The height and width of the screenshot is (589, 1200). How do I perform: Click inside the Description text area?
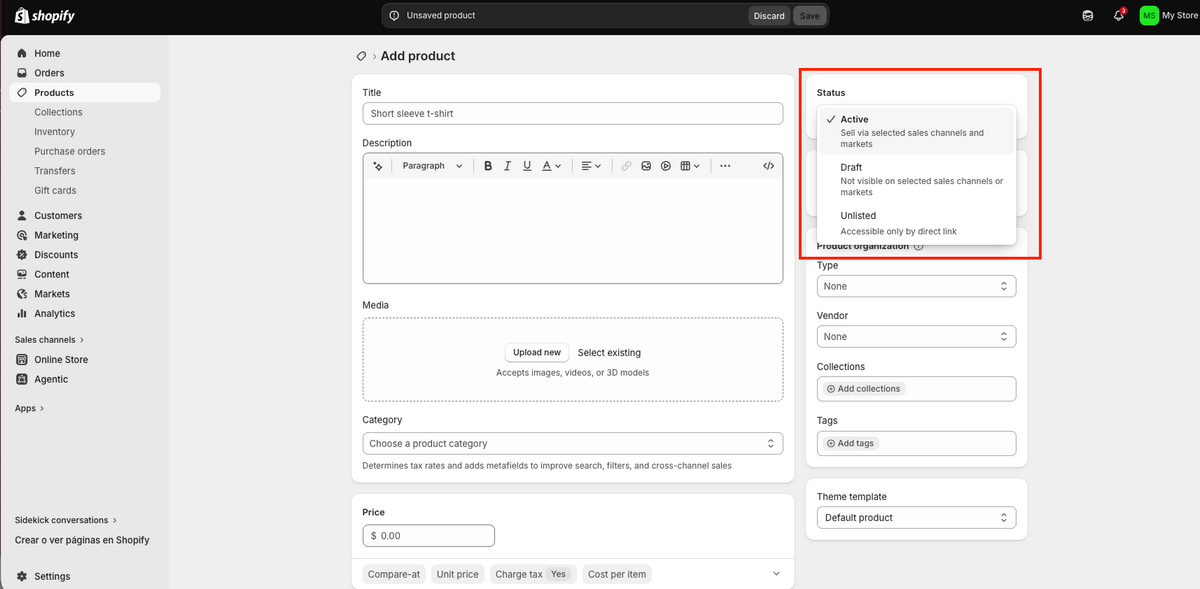(x=572, y=231)
